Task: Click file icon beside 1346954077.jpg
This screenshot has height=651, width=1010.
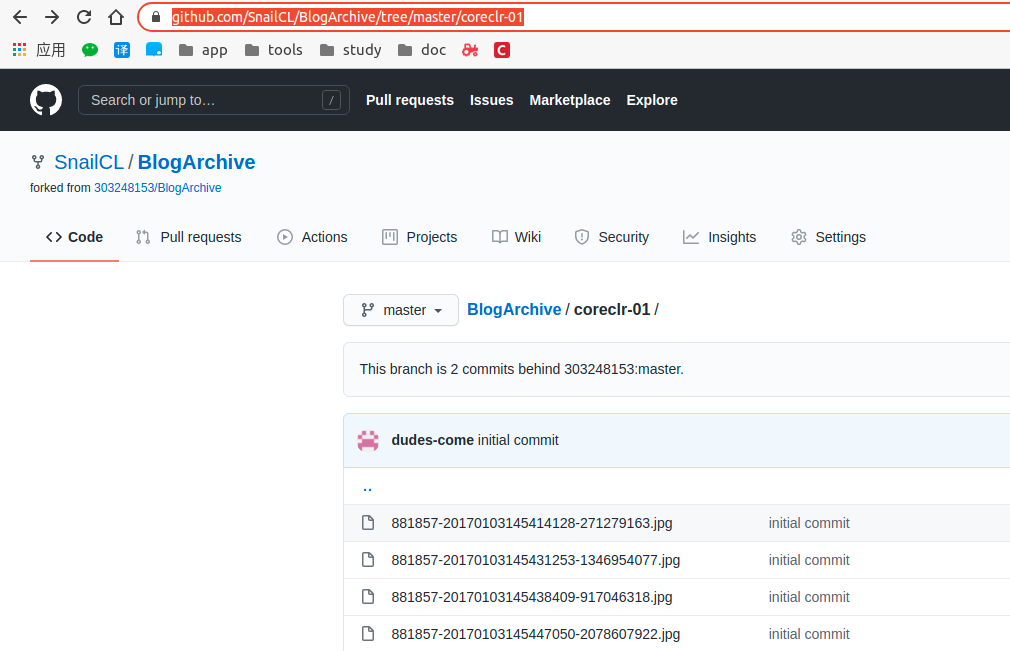Action: [368, 560]
